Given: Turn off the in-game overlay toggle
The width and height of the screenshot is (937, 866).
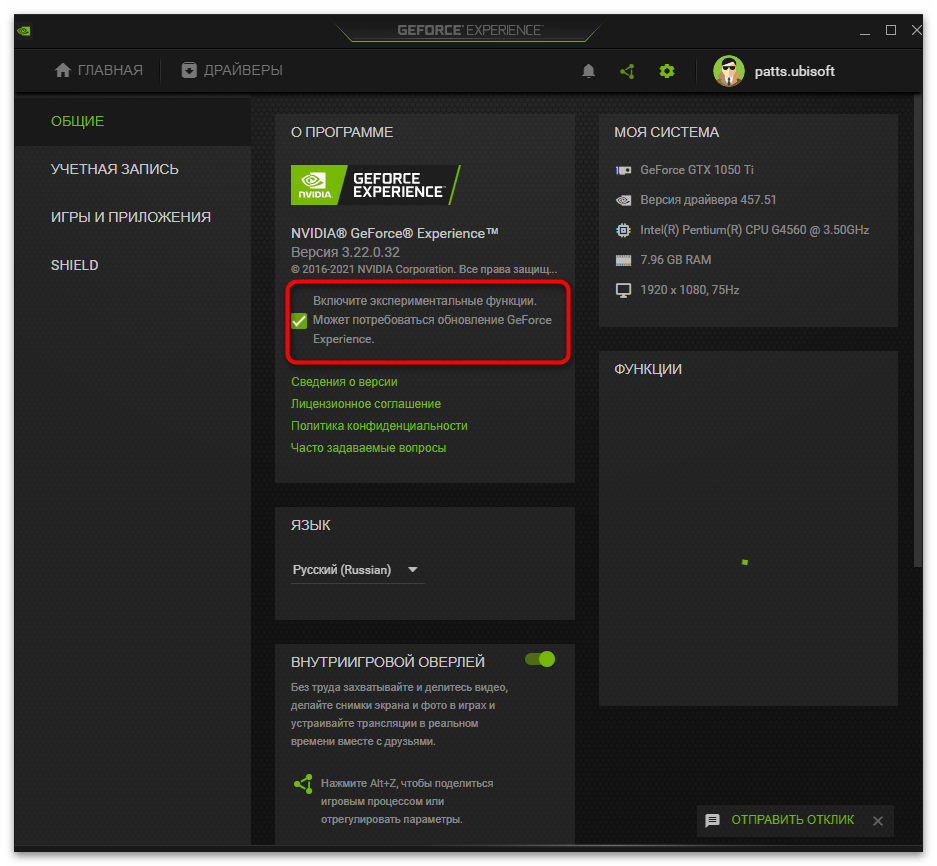Looking at the screenshot, I should [x=540, y=659].
